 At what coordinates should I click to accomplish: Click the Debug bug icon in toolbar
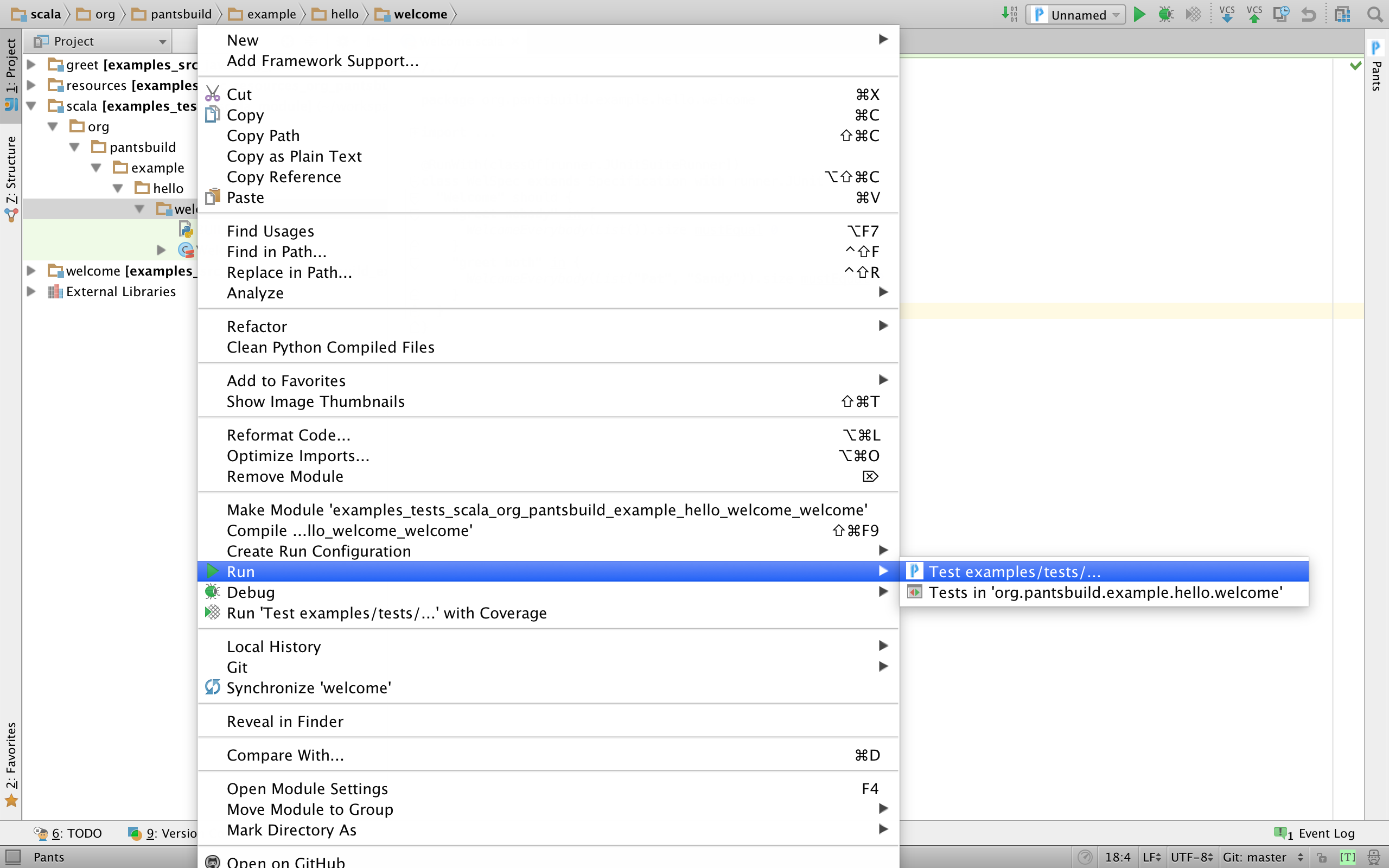coord(1165,14)
